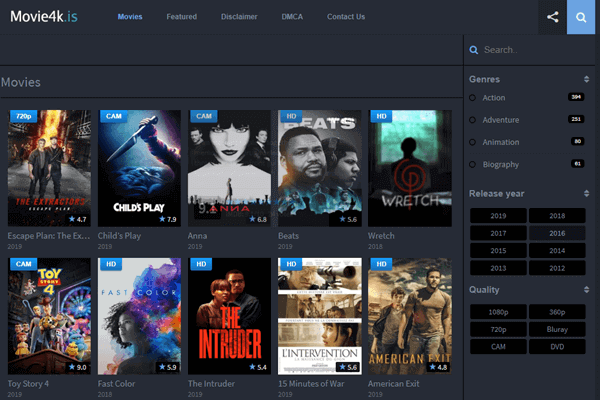
Task: Open the Anna movie poster
Action: (230, 168)
